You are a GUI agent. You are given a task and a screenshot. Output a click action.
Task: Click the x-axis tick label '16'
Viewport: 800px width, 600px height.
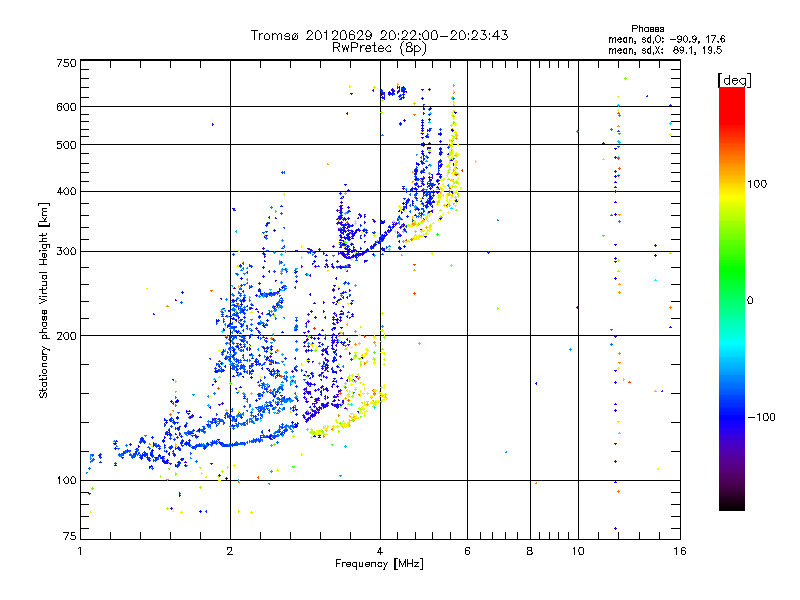coord(680,551)
